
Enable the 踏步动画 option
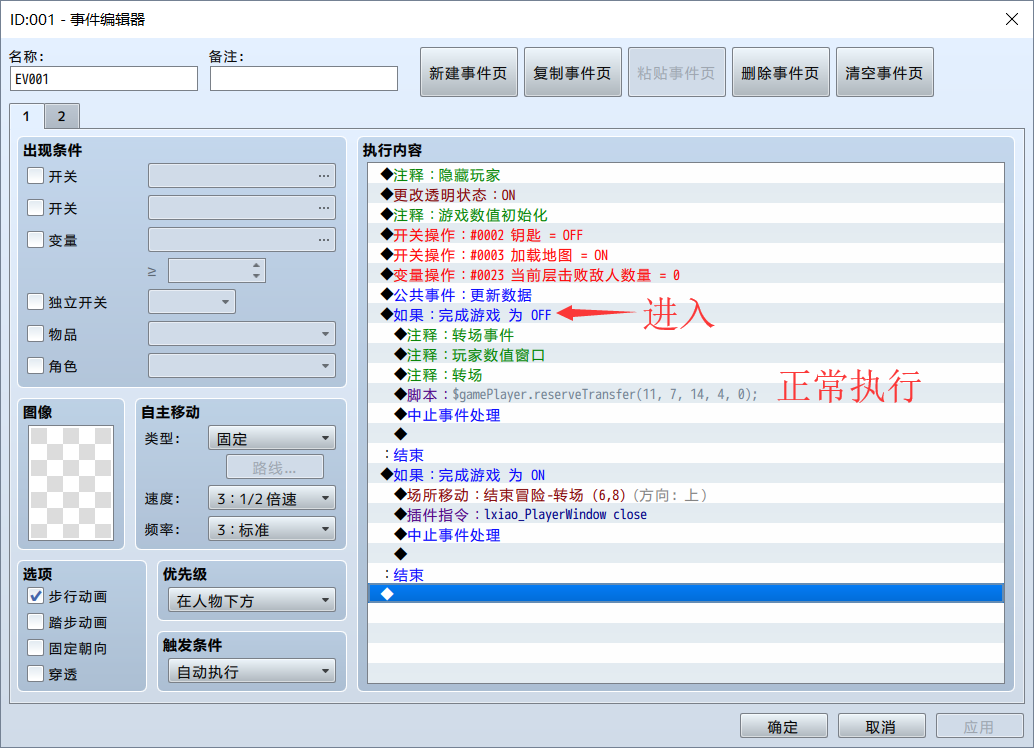(36, 622)
